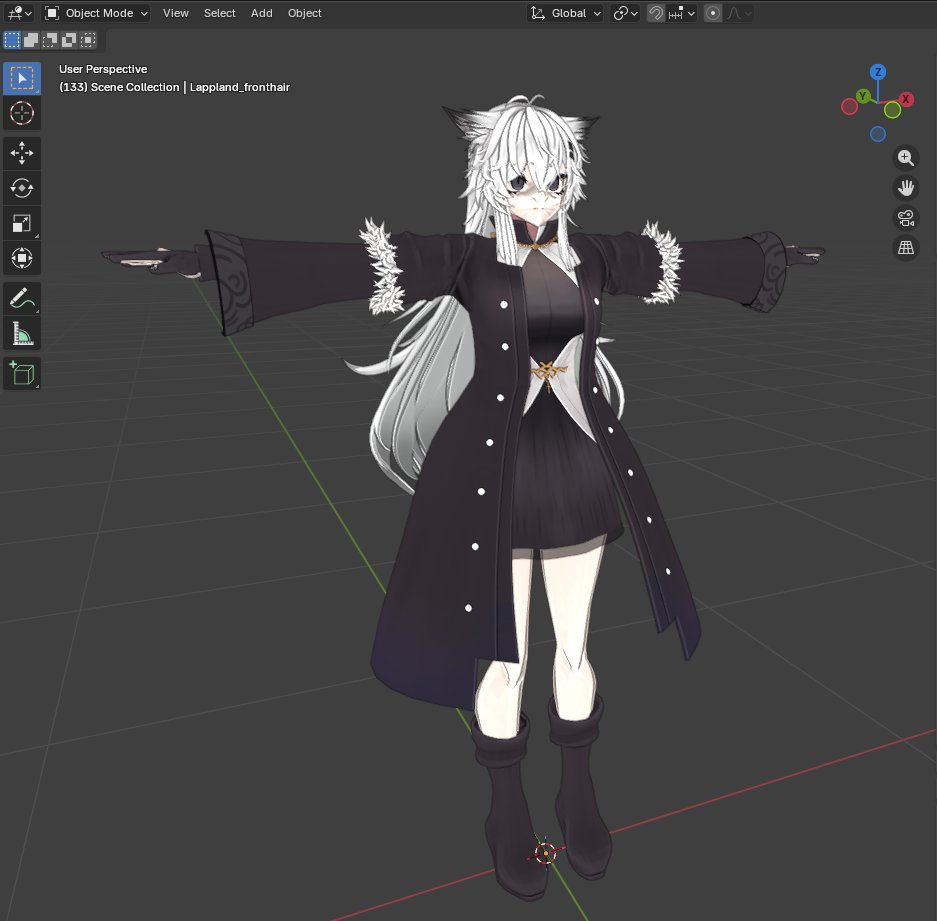Image resolution: width=937 pixels, height=921 pixels.
Task: Open the View menu
Action: pyautogui.click(x=176, y=13)
